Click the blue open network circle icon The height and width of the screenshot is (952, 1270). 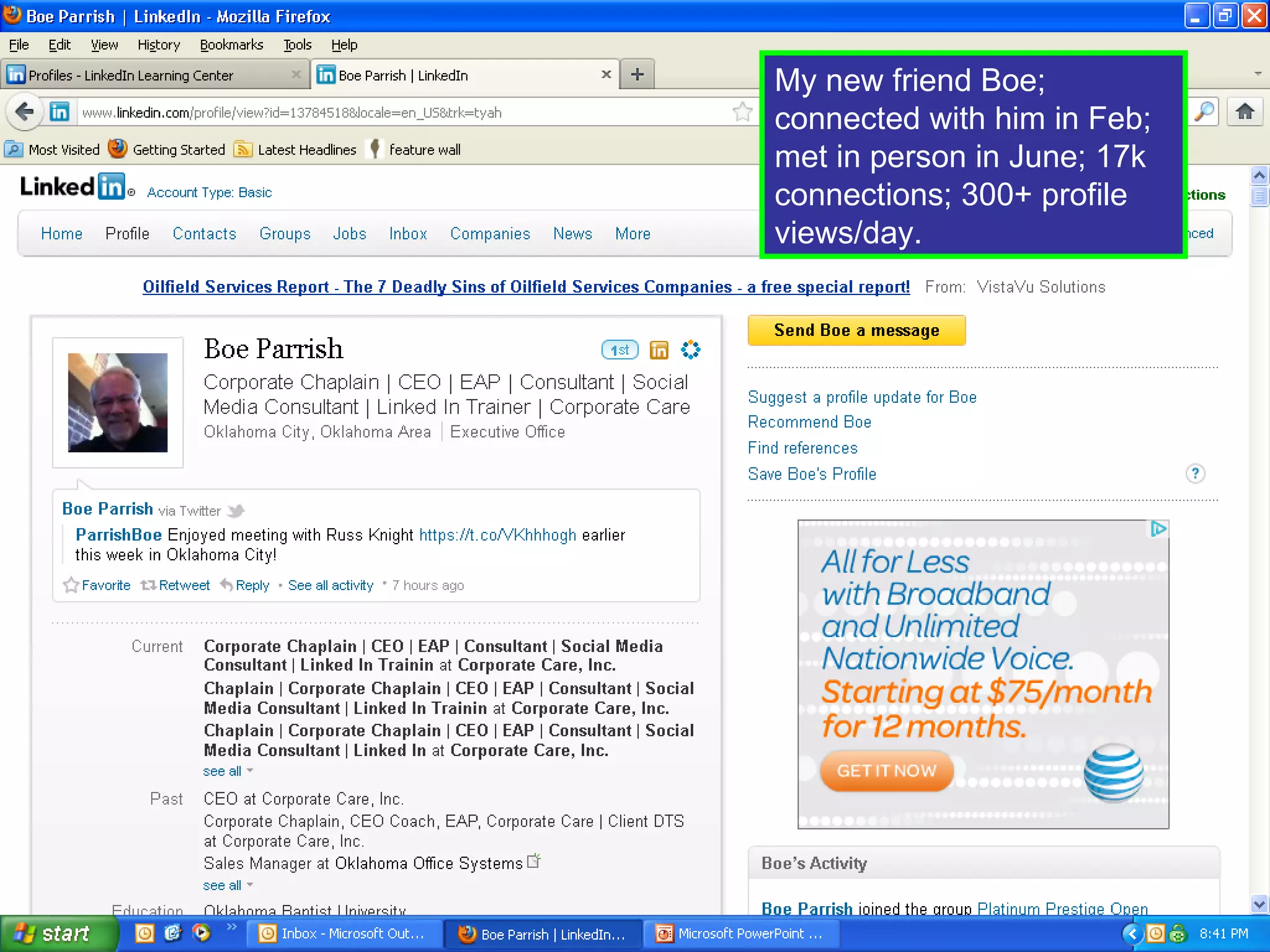pos(690,350)
